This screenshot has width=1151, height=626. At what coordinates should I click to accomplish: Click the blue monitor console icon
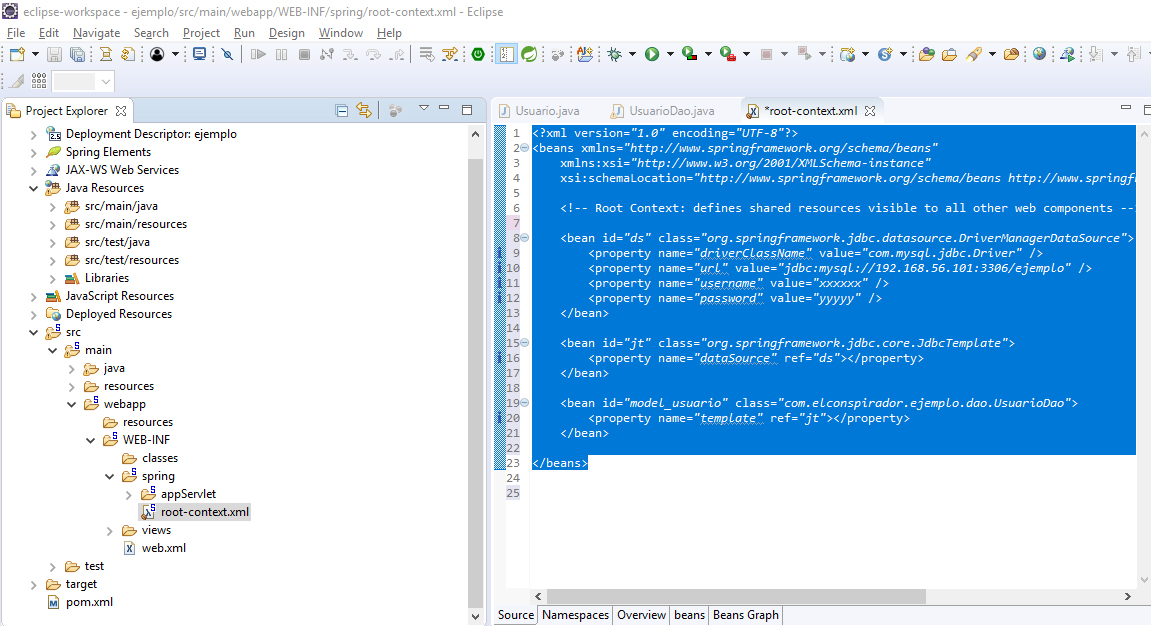pyautogui.click(x=199, y=54)
